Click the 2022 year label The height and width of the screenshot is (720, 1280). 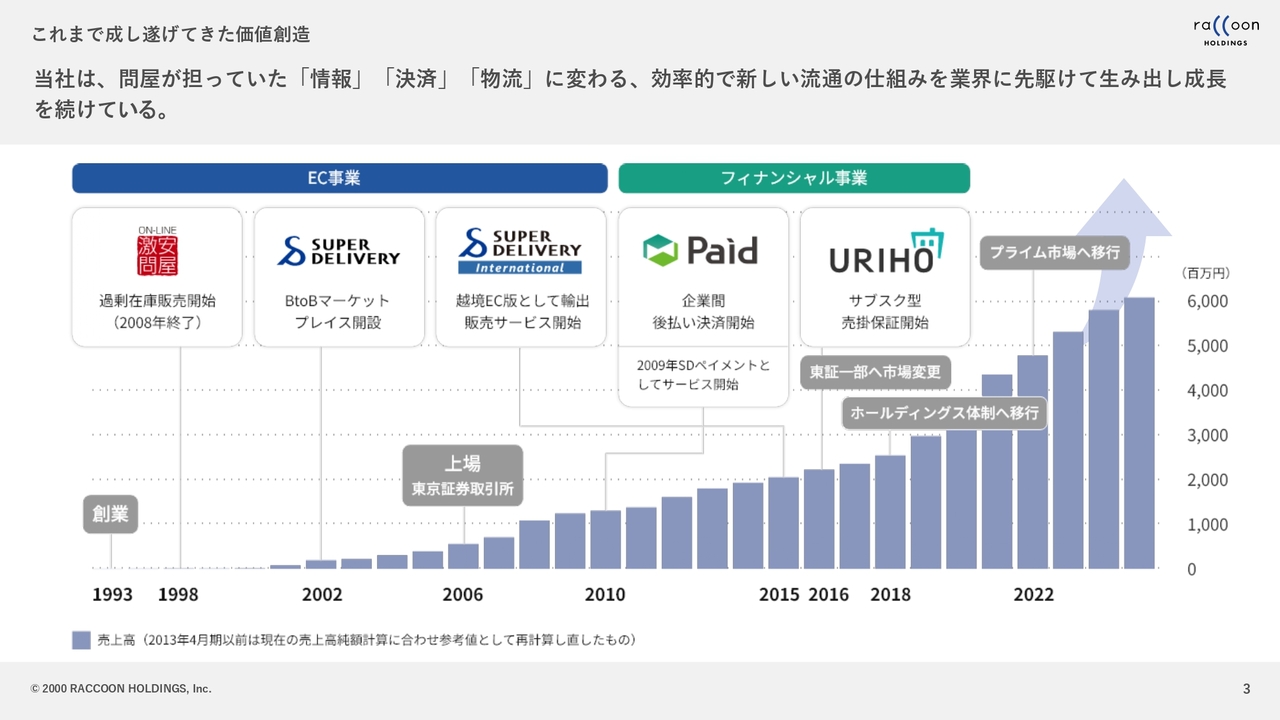click(x=1033, y=594)
